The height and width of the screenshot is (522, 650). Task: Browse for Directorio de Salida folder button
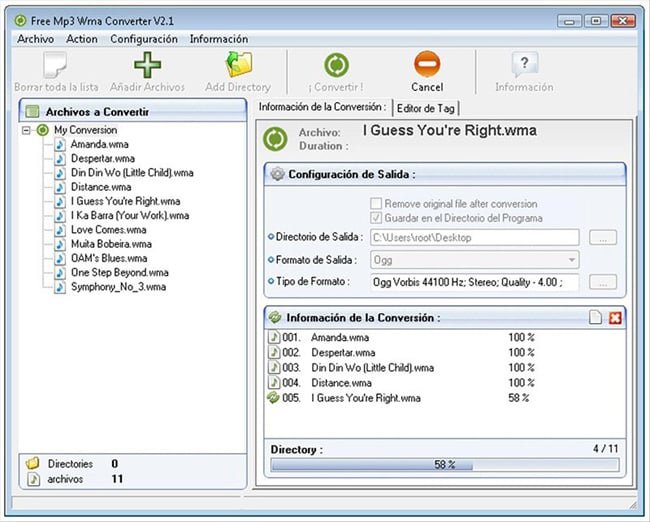(602, 238)
